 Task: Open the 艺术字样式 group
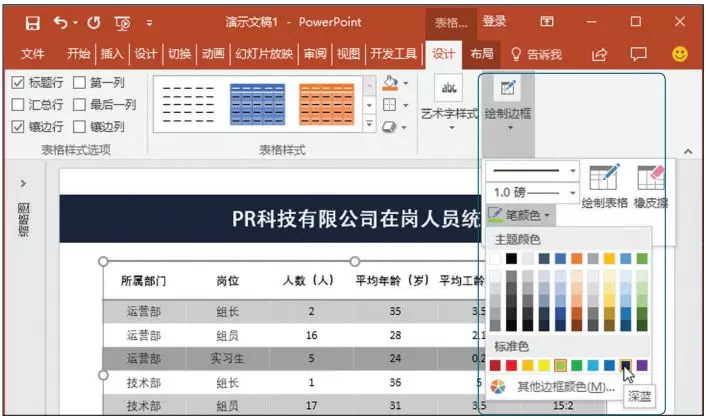449,102
